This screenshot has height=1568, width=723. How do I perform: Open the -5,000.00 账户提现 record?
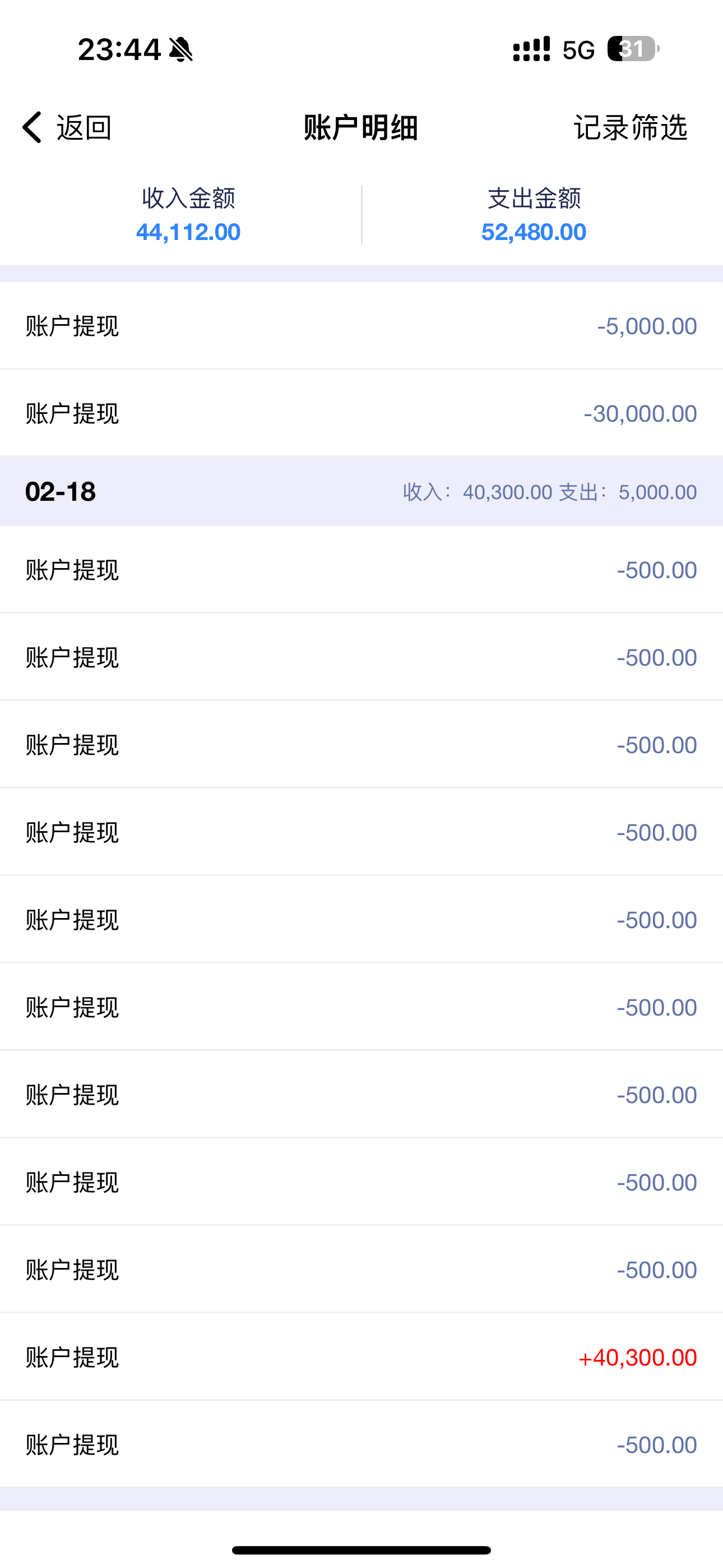coord(361,326)
